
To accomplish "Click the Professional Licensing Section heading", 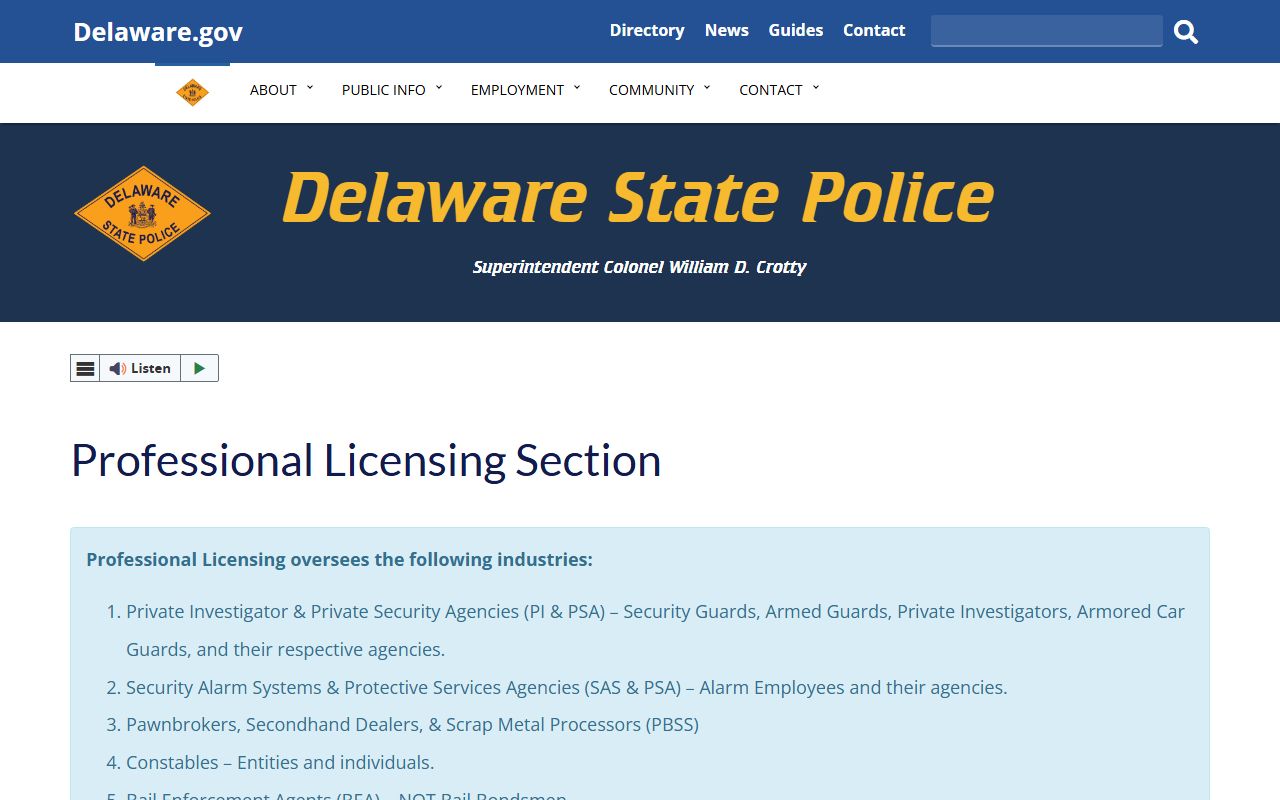I will (366, 461).
